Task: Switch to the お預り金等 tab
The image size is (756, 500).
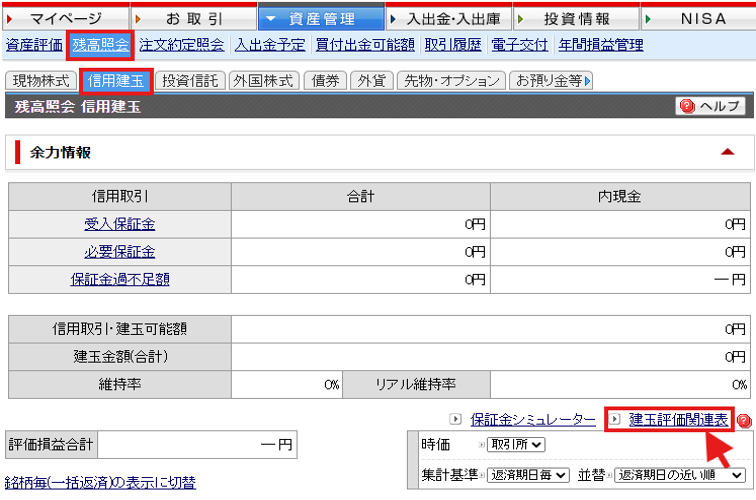Action: (x=551, y=81)
